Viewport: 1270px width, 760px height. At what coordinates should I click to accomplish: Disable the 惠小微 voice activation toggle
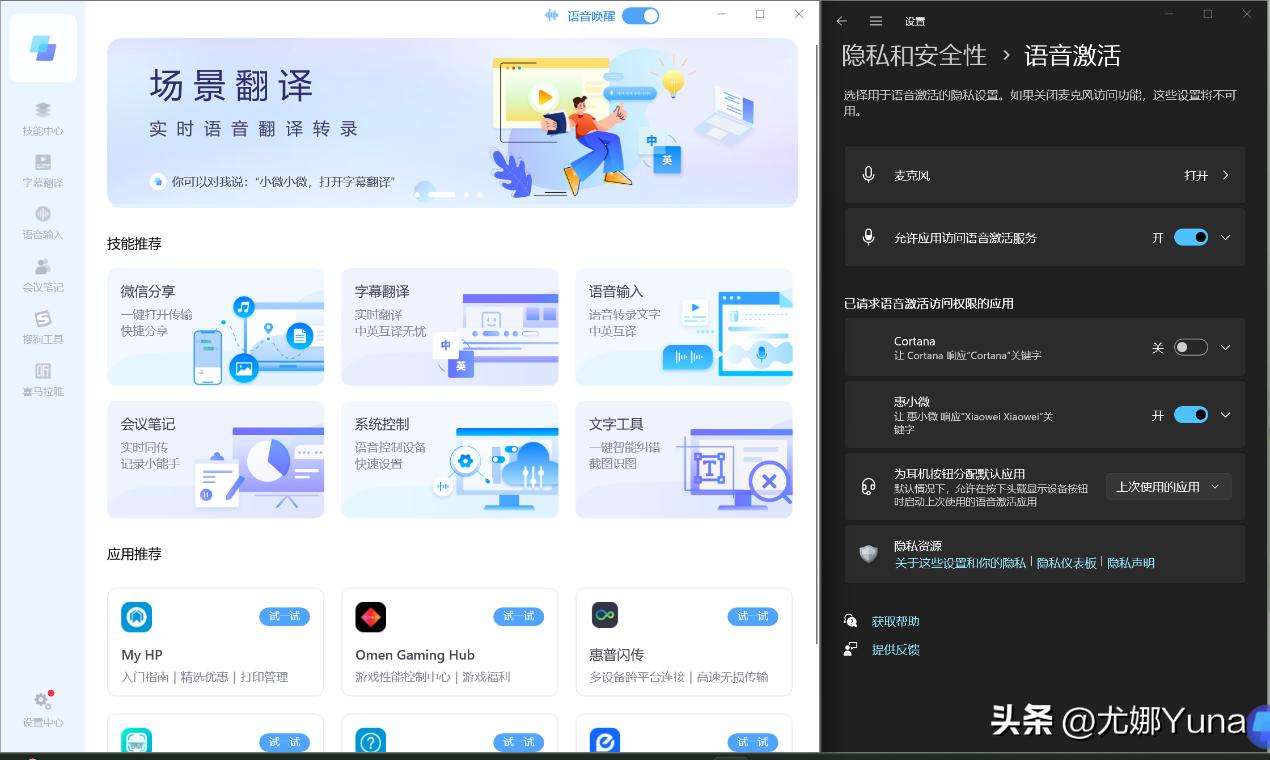tap(1189, 414)
